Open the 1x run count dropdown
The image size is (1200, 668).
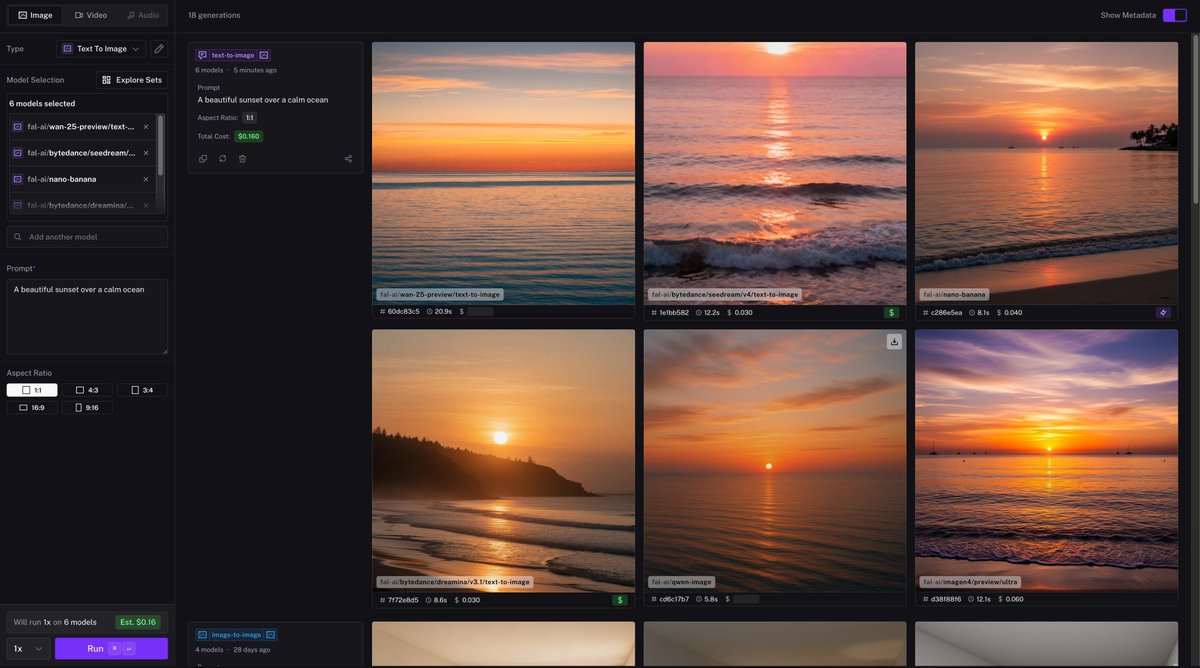28,649
